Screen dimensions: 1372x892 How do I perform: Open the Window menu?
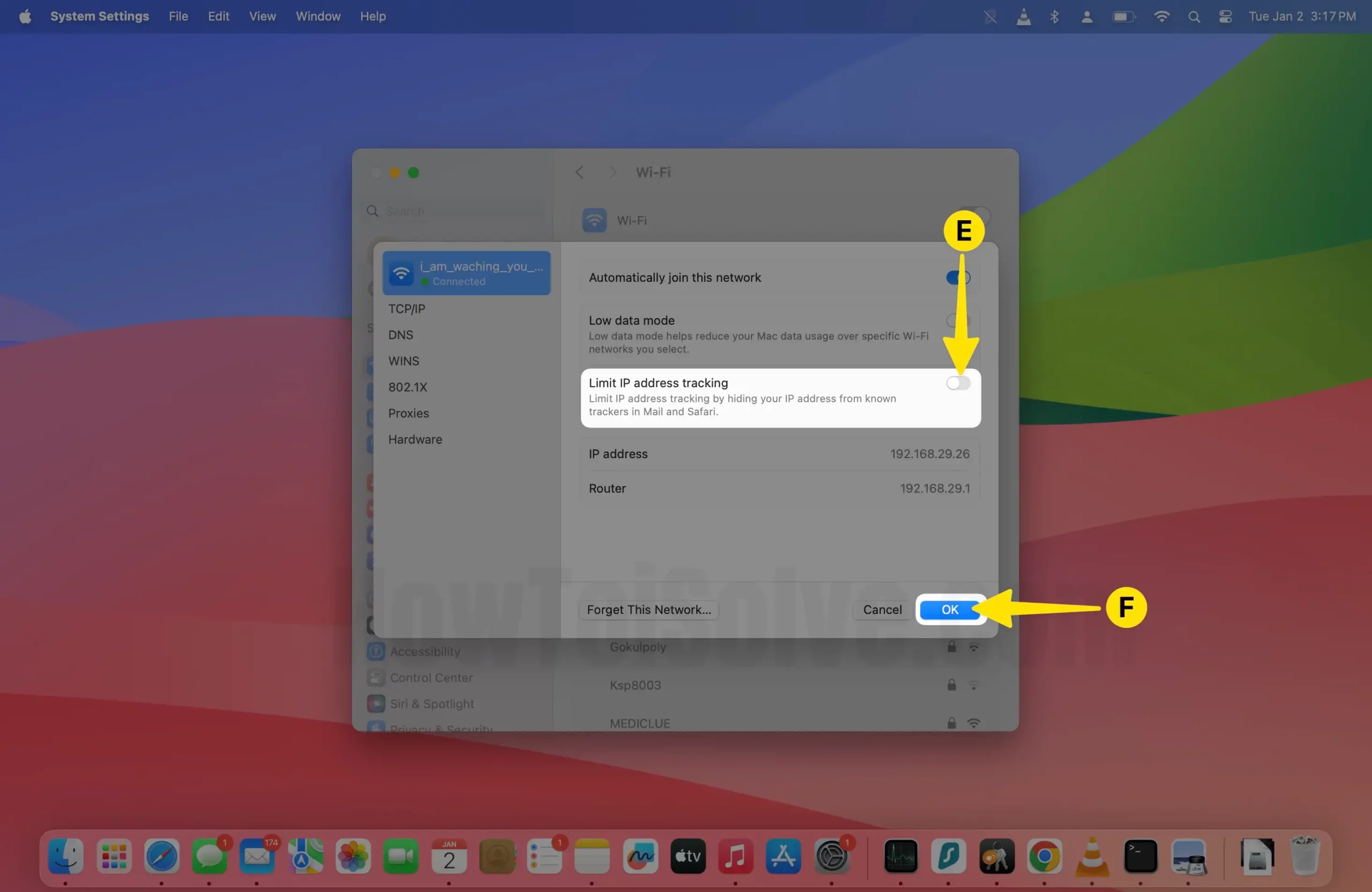coord(318,17)
